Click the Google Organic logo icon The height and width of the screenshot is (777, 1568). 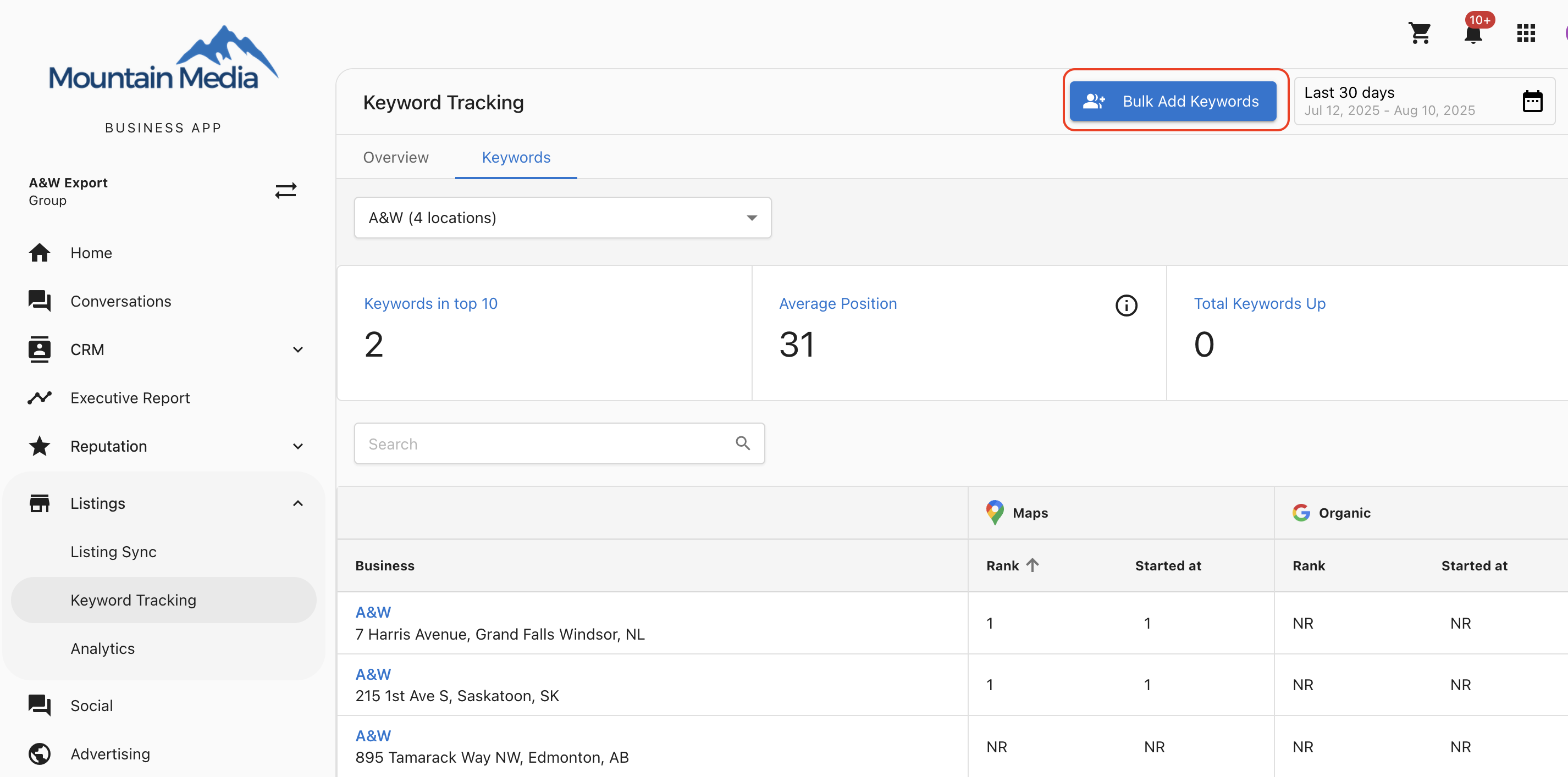point(1301,513)
